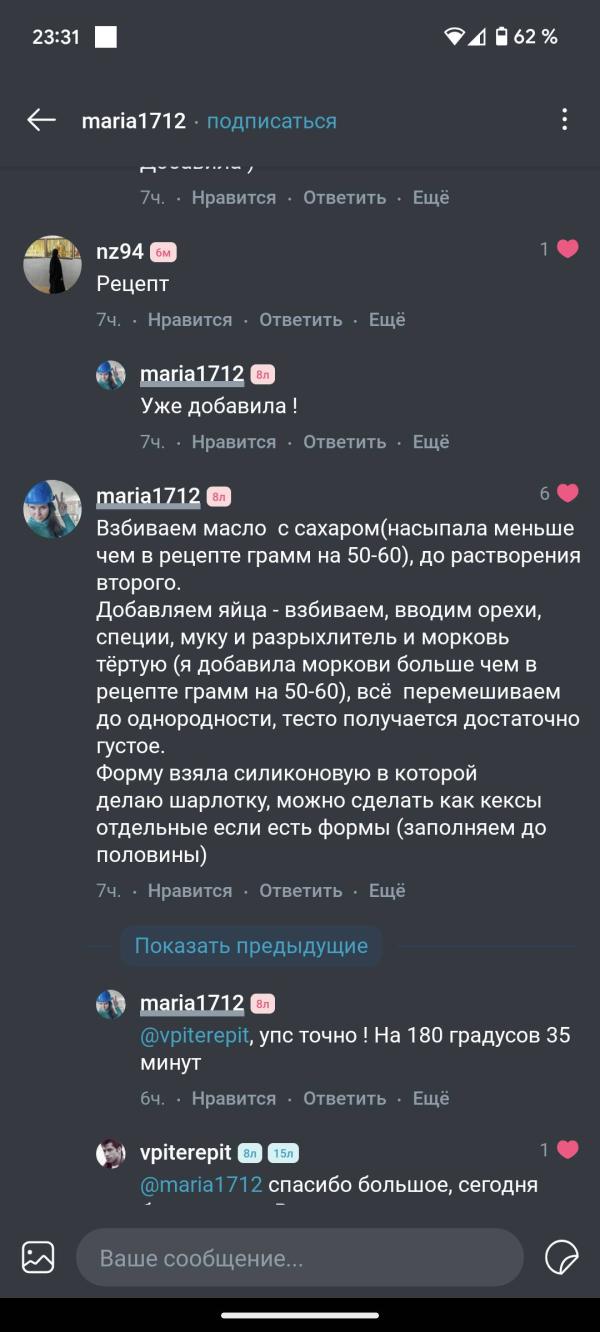Open "Ещё" under the long recipe comment
Viewport: 600px width, 1332px height.
(387, 890)
